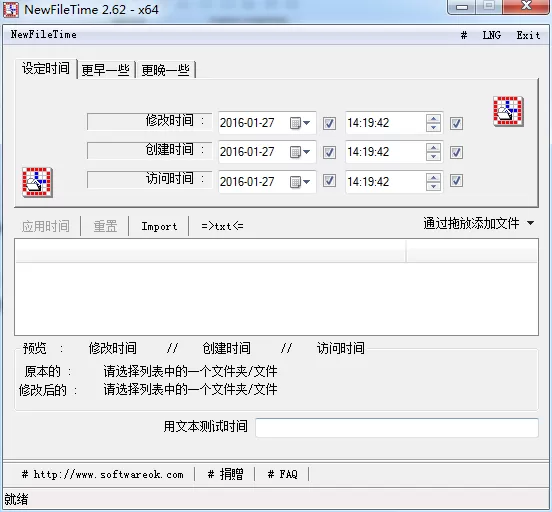The image size is (552, 512).
Task: Switch to the 设定时间 tab
Action: click(46, 69)
